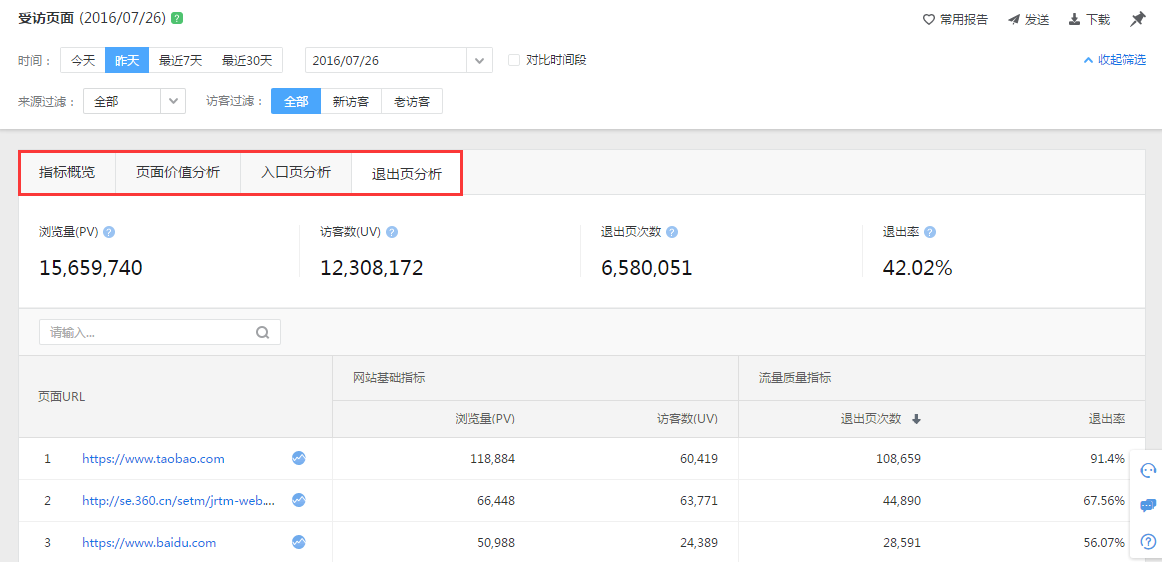Open the https://www.taobao.com link
The height and width of the screenshot is (562, 1162).
(x=153, y=459)
